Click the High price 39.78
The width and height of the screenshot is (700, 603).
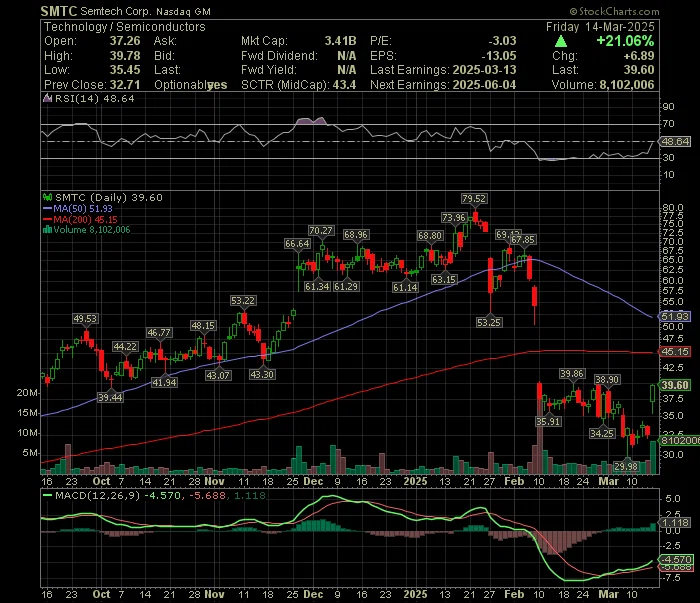[125, 56]
